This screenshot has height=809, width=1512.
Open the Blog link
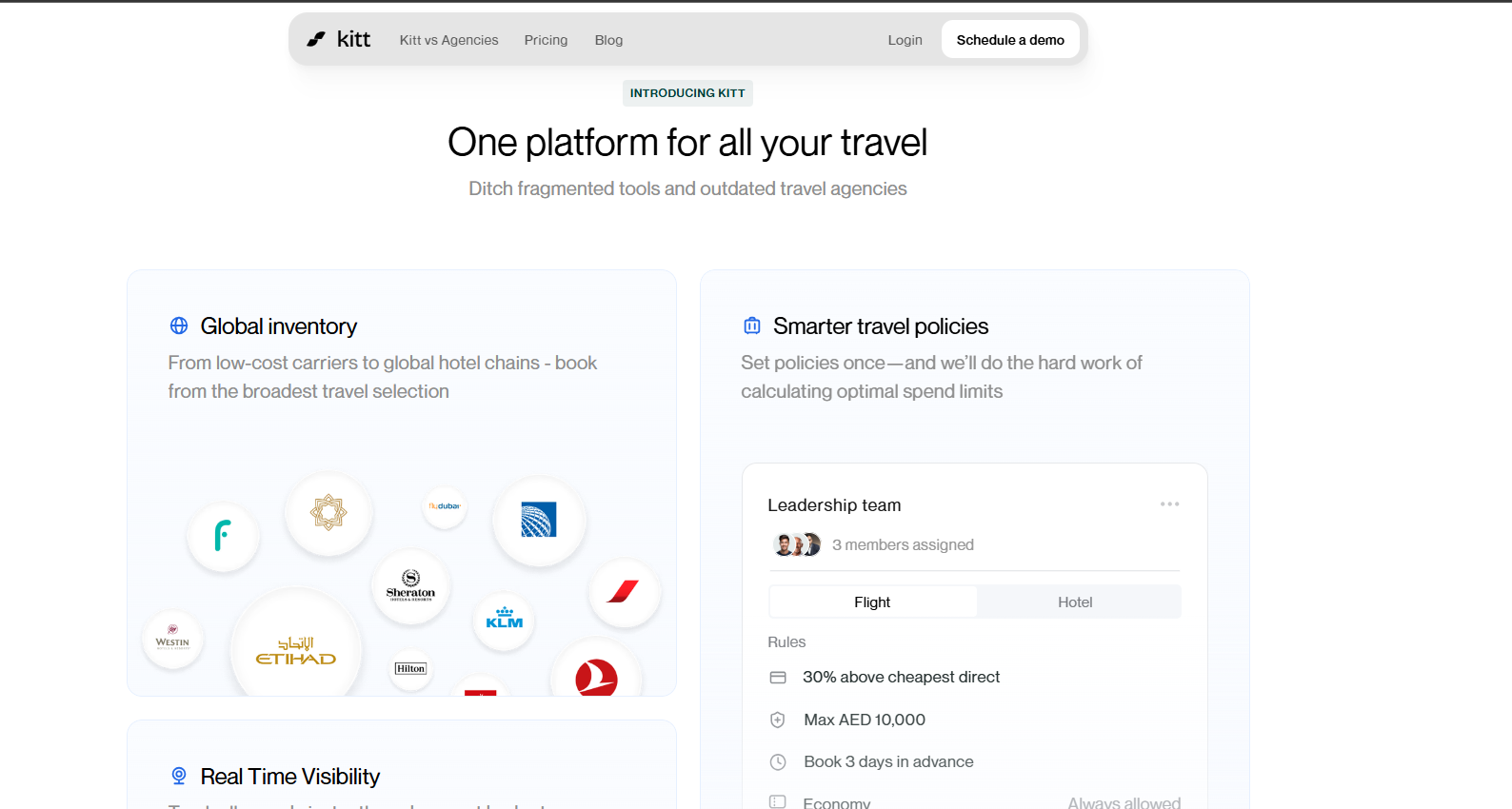point(608,40)
